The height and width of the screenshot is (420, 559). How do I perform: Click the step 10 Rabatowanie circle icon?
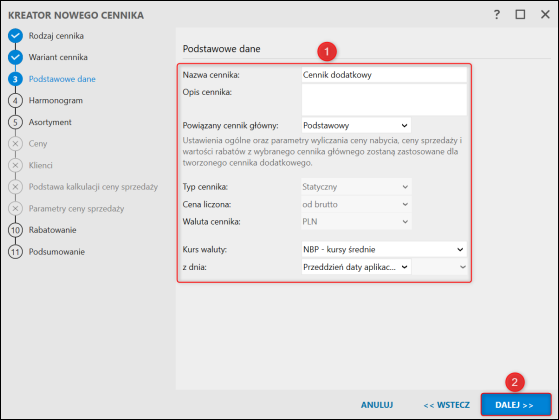point(15,230)
